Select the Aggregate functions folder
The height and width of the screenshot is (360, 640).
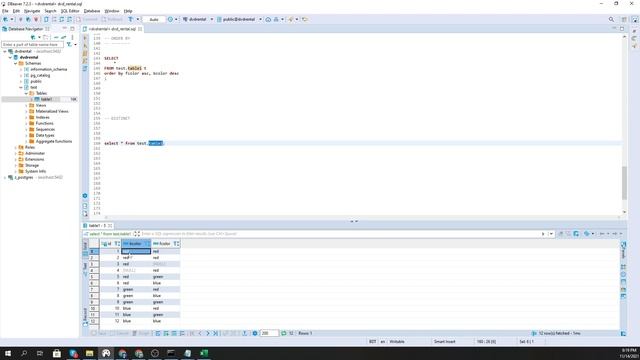(53, 141)
